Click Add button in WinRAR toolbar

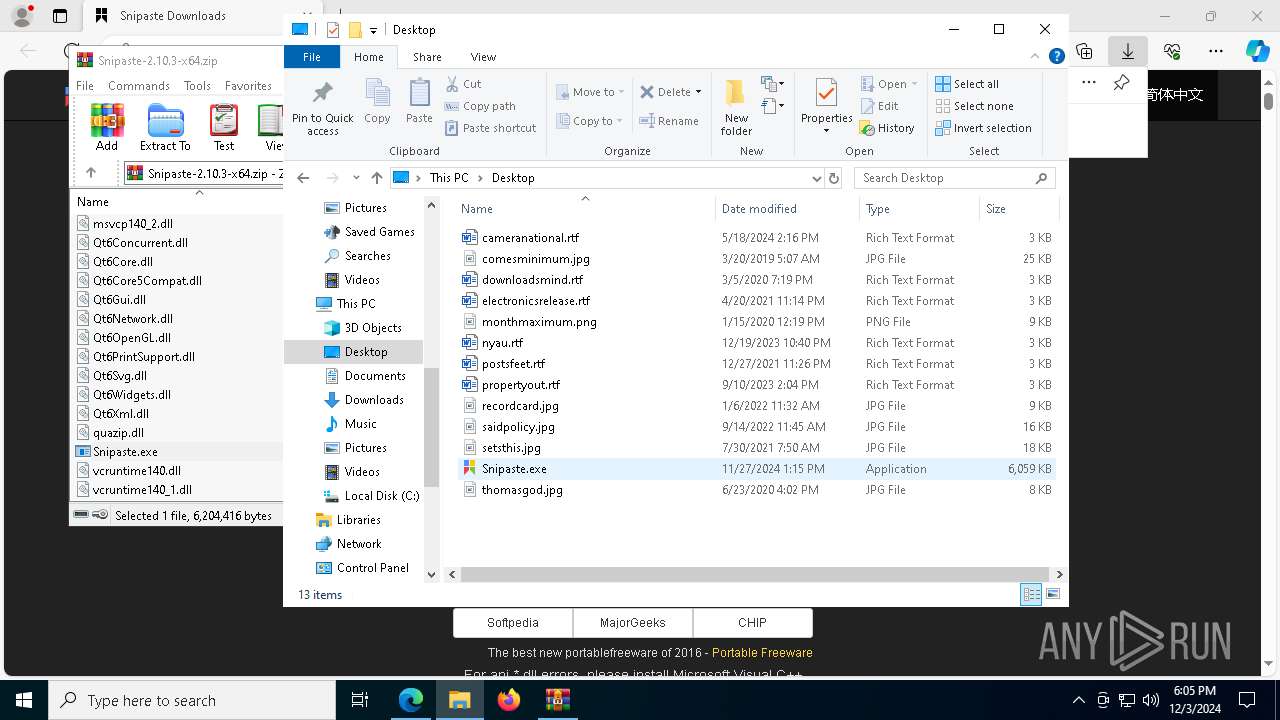[107, 128]
